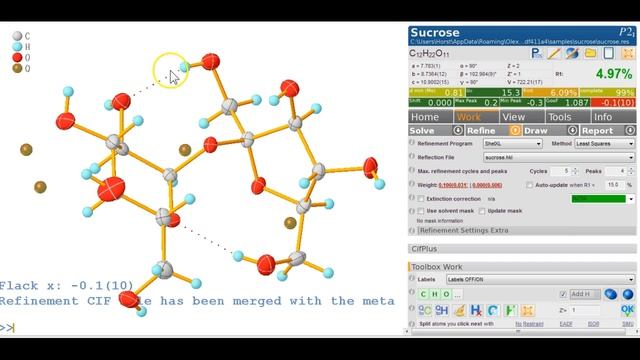Switch to the View tab
The image size is (640, 360).
522,117
